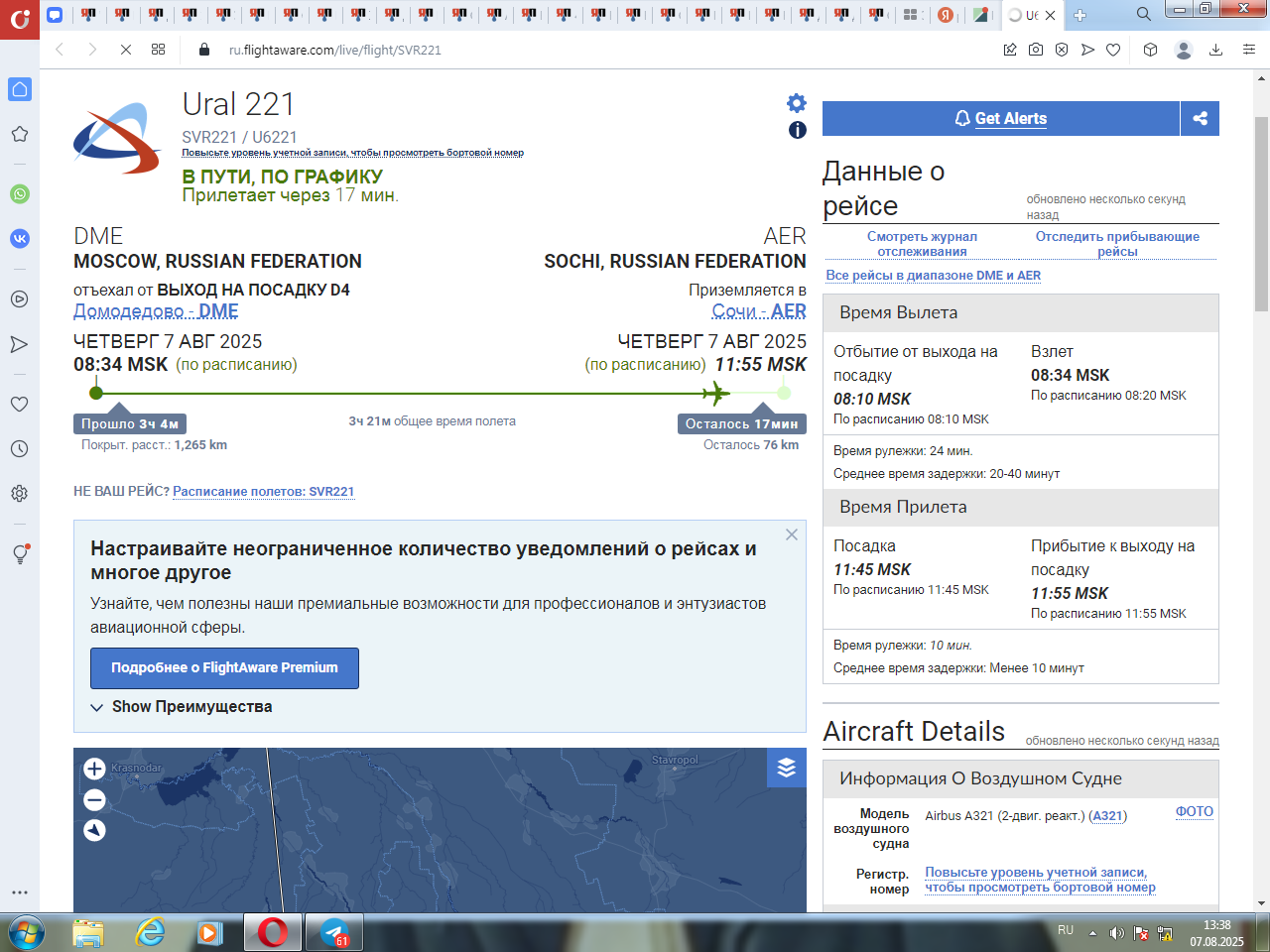Screen dimensions: 1270x952
Task: Open the sidebar Player icon
Action: pos(20,298)
